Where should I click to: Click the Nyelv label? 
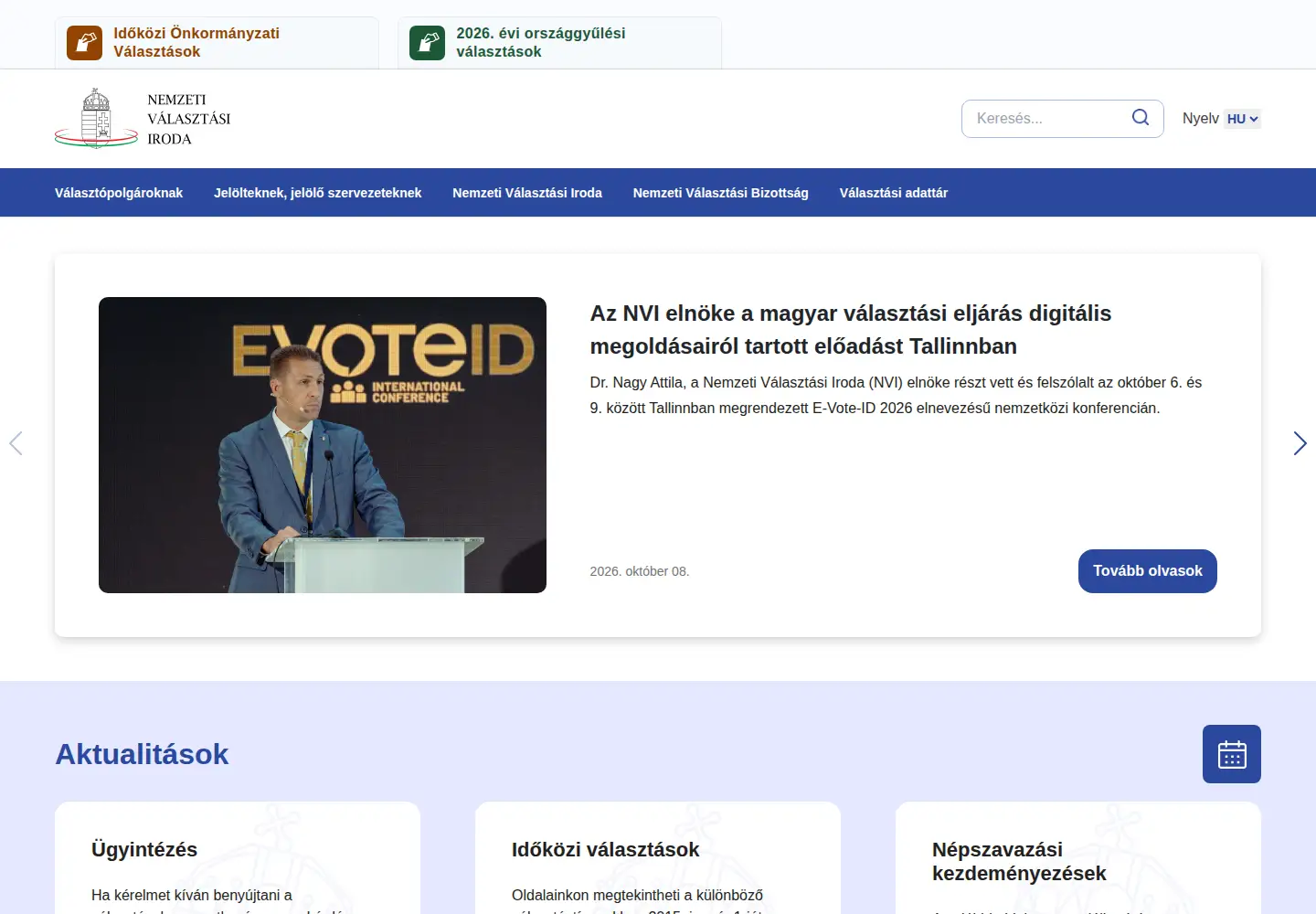tap(1200, 119)
